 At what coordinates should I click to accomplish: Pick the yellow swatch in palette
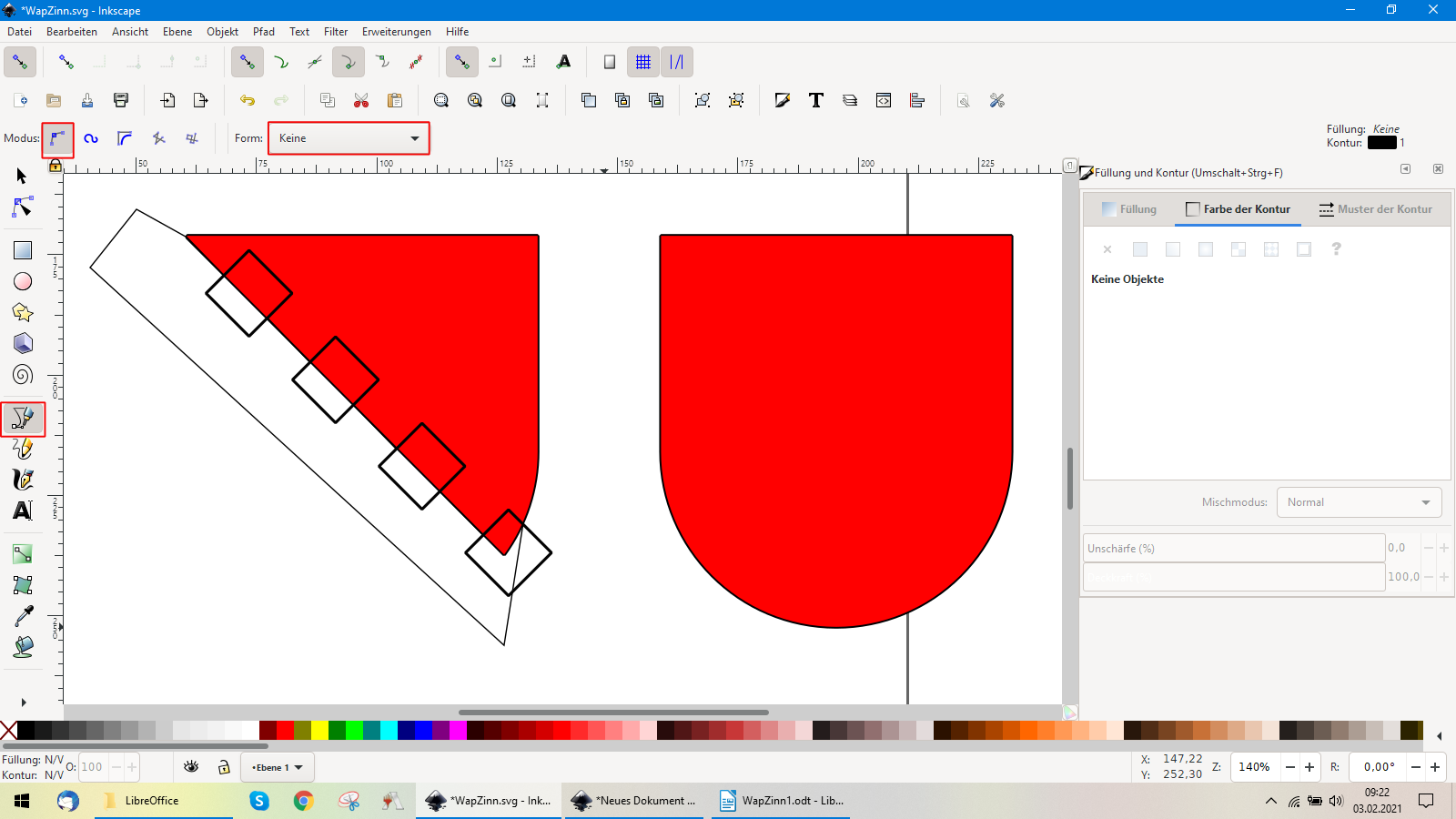pyautogui.click(x=319, y=730)
